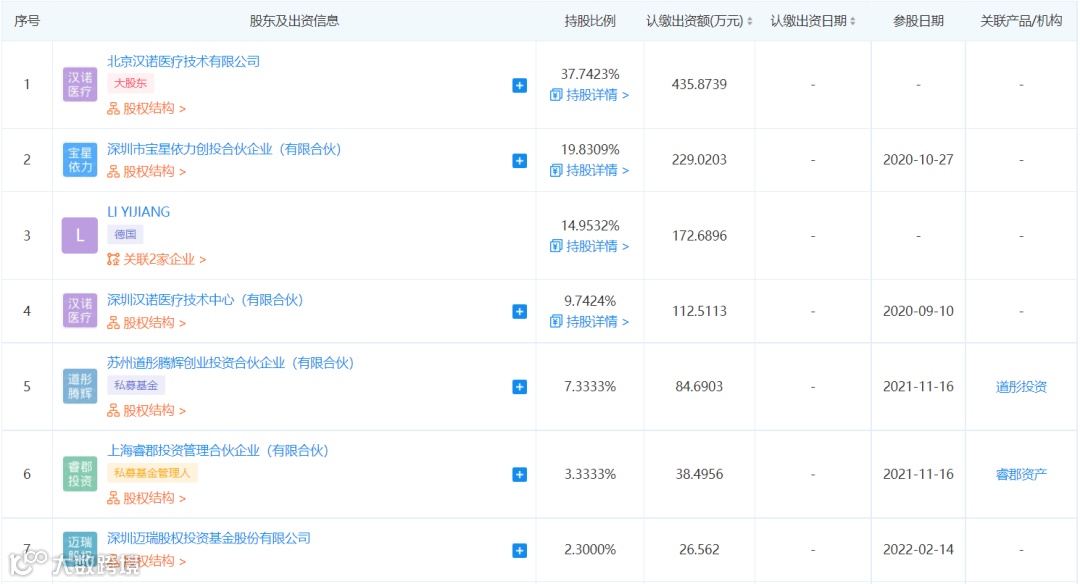Select the 2020-09-10 date cell
The image size is (1080, 584).
[x=918, y=311]
